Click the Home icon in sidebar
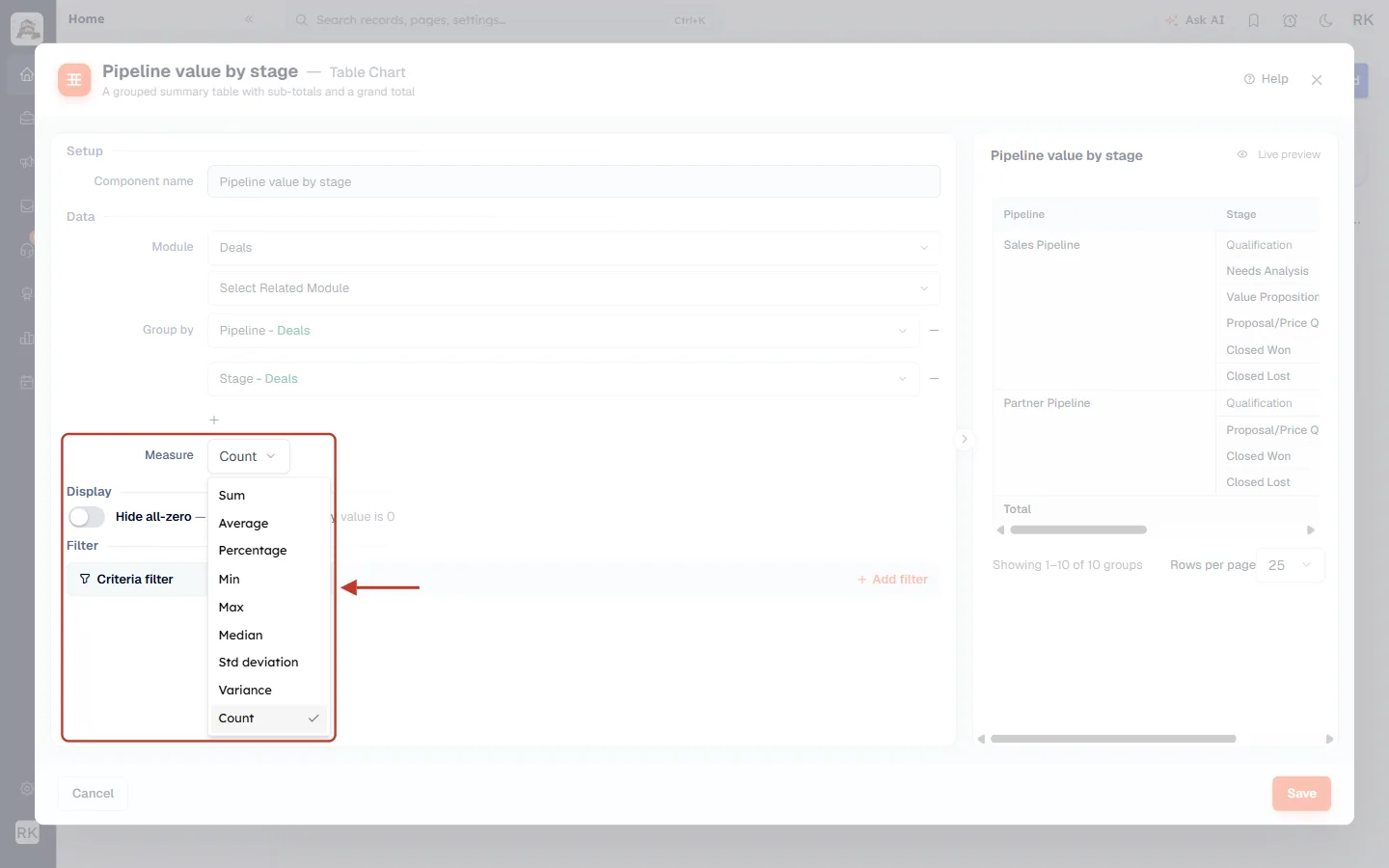 27,74
